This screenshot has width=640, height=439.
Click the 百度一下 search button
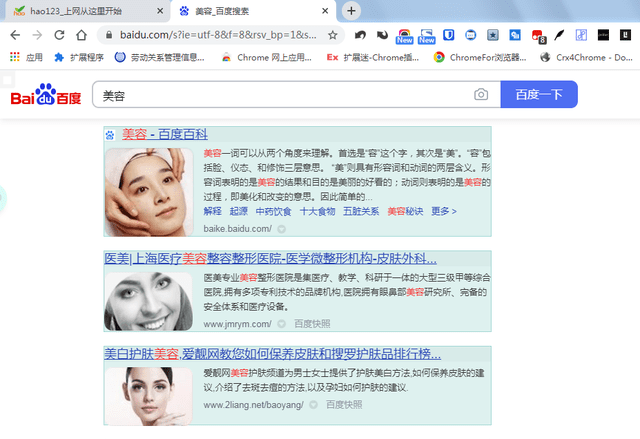(x=539, y=95)
